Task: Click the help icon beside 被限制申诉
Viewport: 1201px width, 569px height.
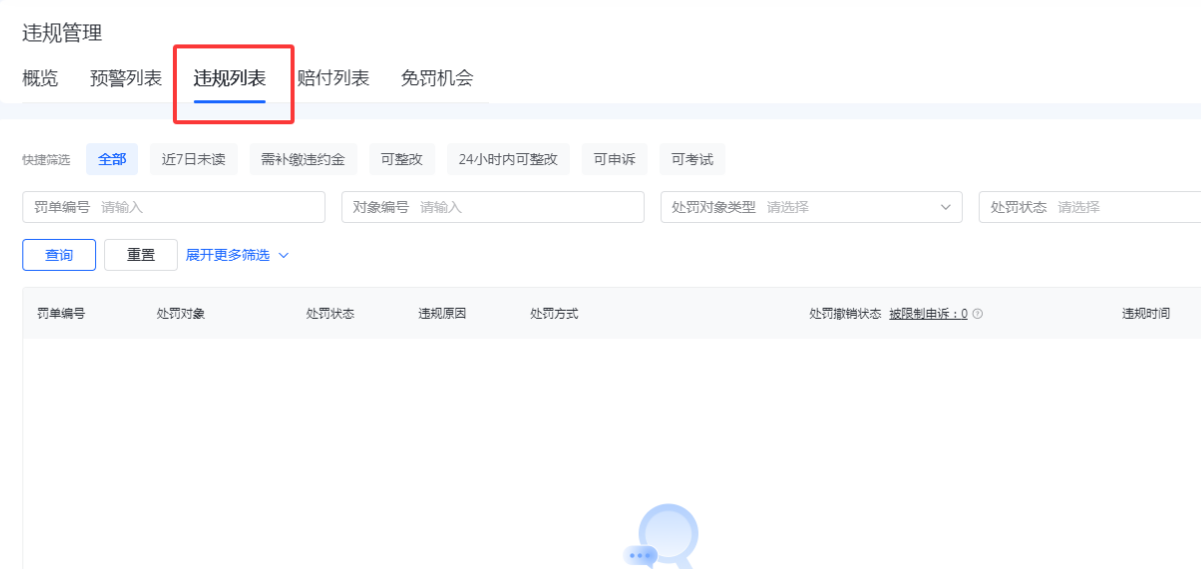Action: pos(977,314)
